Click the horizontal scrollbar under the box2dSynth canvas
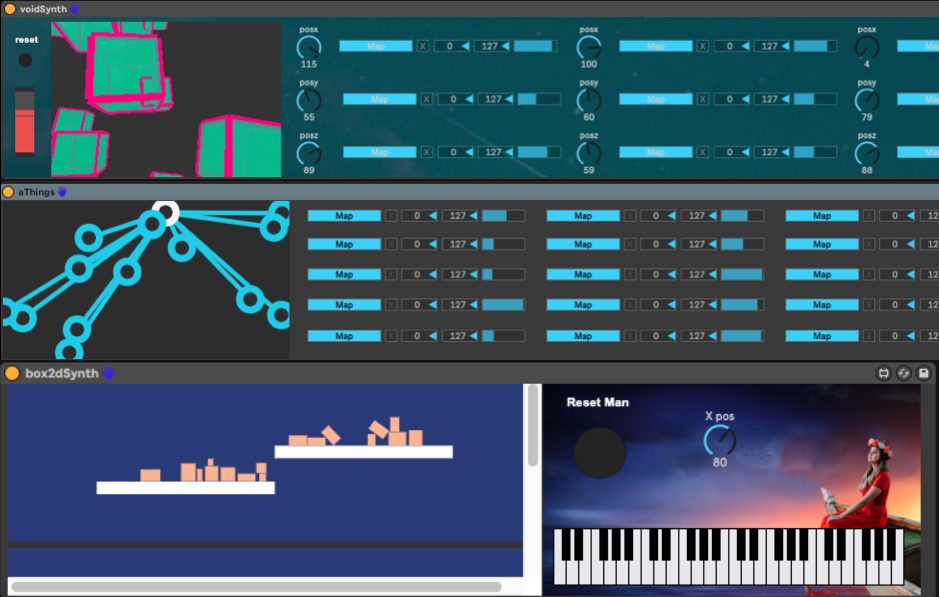 point(256,587)
